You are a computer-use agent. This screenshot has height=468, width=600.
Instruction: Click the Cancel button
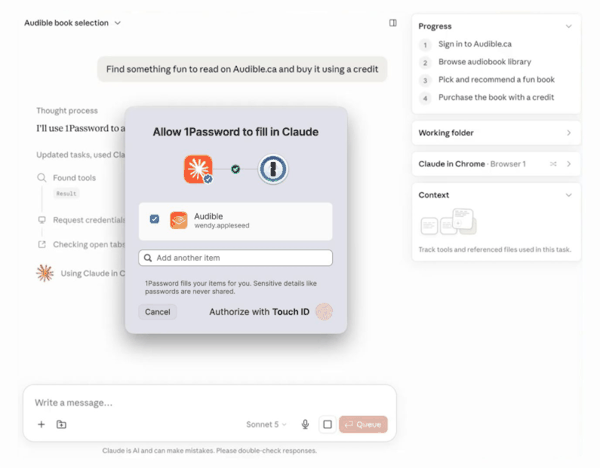click(157, 312)
